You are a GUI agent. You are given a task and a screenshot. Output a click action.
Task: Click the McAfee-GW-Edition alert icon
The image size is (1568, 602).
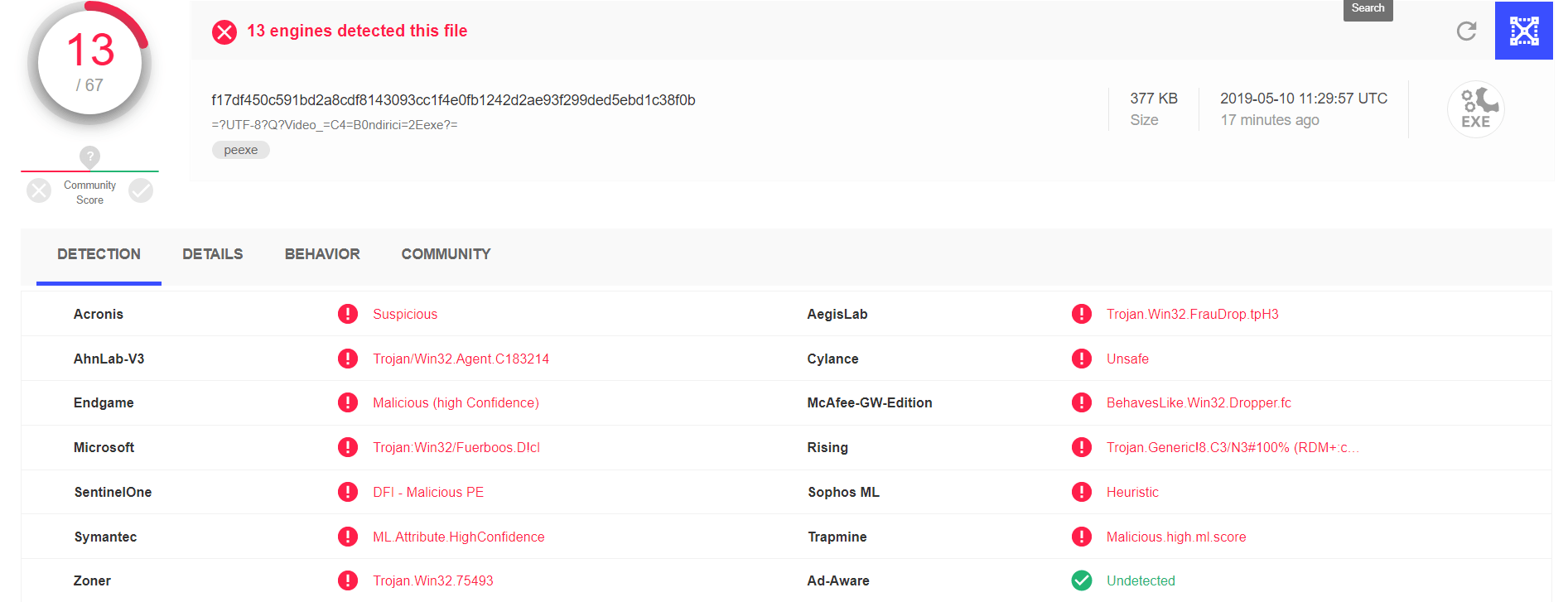(x=1082, y=402)
